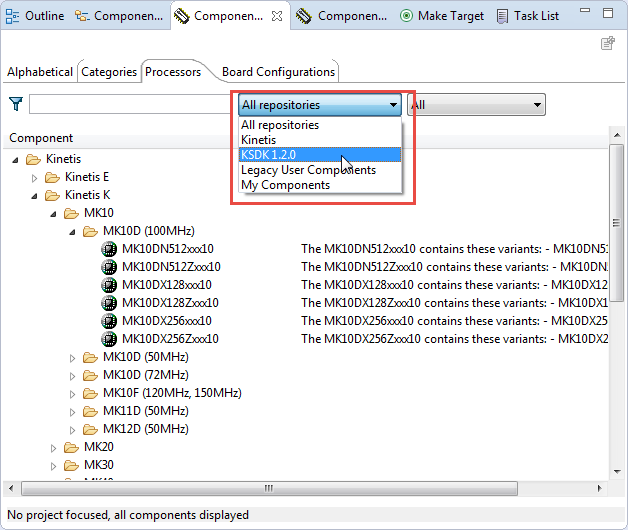Expand the MK10D (50MHz) folder
Viewport: 628px width, 530px height.
coord(72,358)
